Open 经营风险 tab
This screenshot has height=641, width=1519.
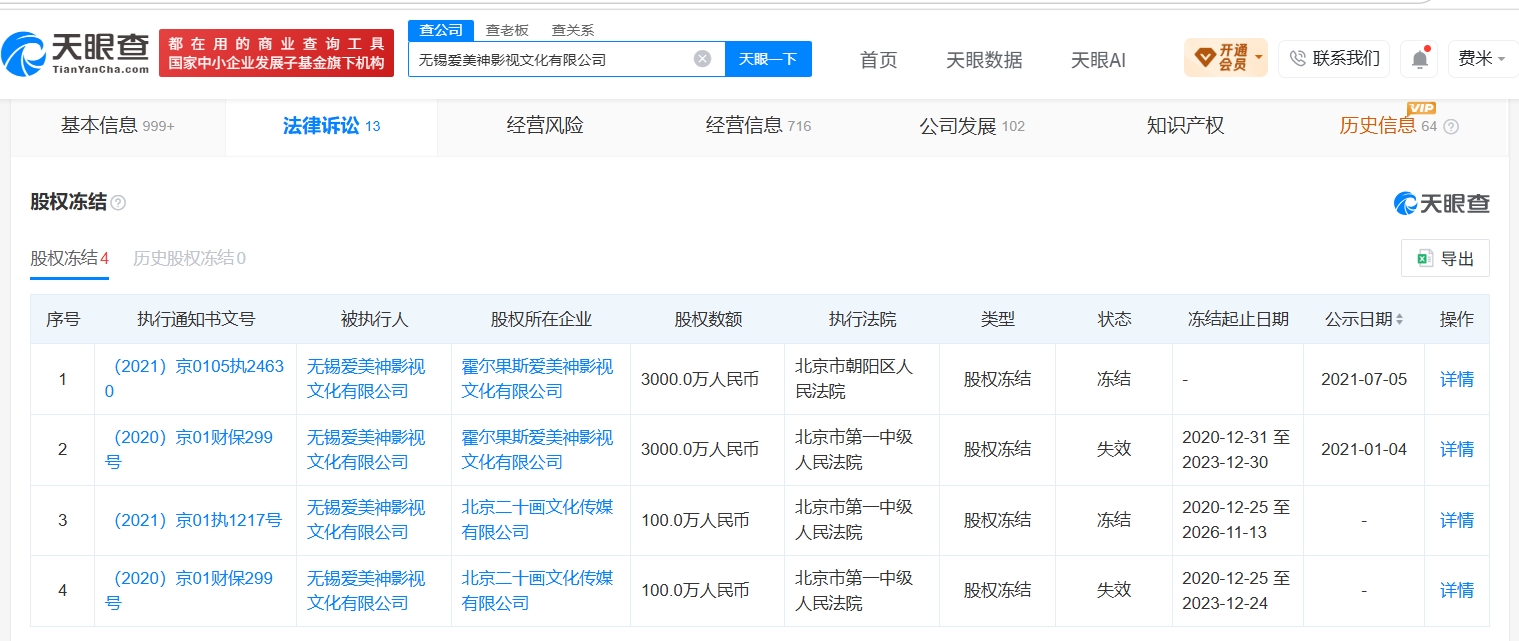545,126
